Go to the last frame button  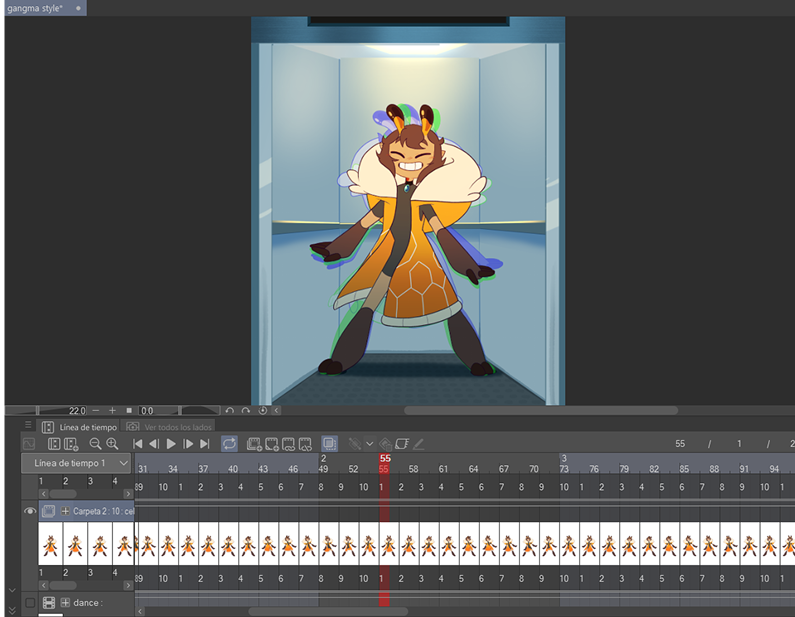point(204,444)
